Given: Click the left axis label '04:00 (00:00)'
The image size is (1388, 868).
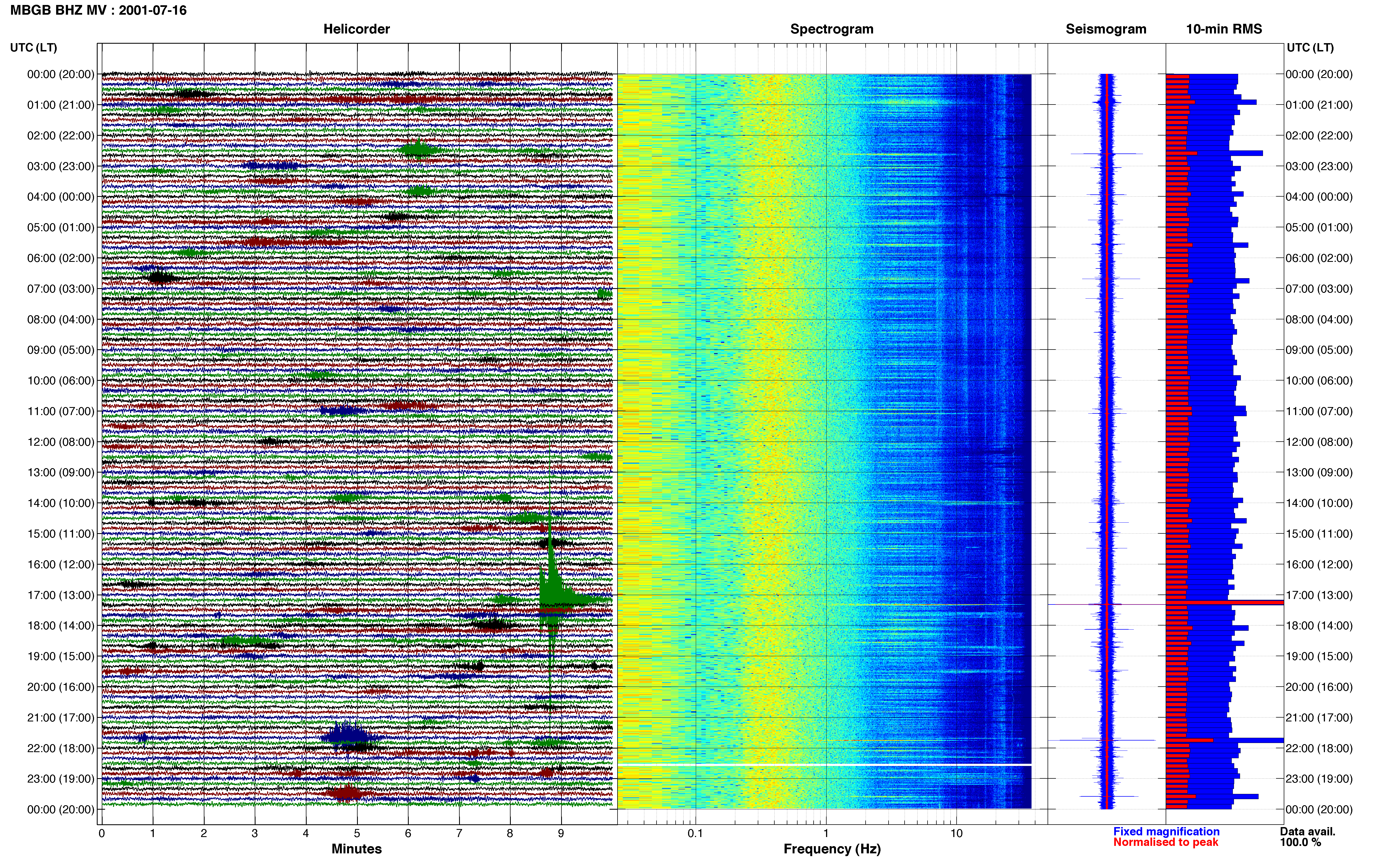Looking at the screenshot, I should 60,196.
